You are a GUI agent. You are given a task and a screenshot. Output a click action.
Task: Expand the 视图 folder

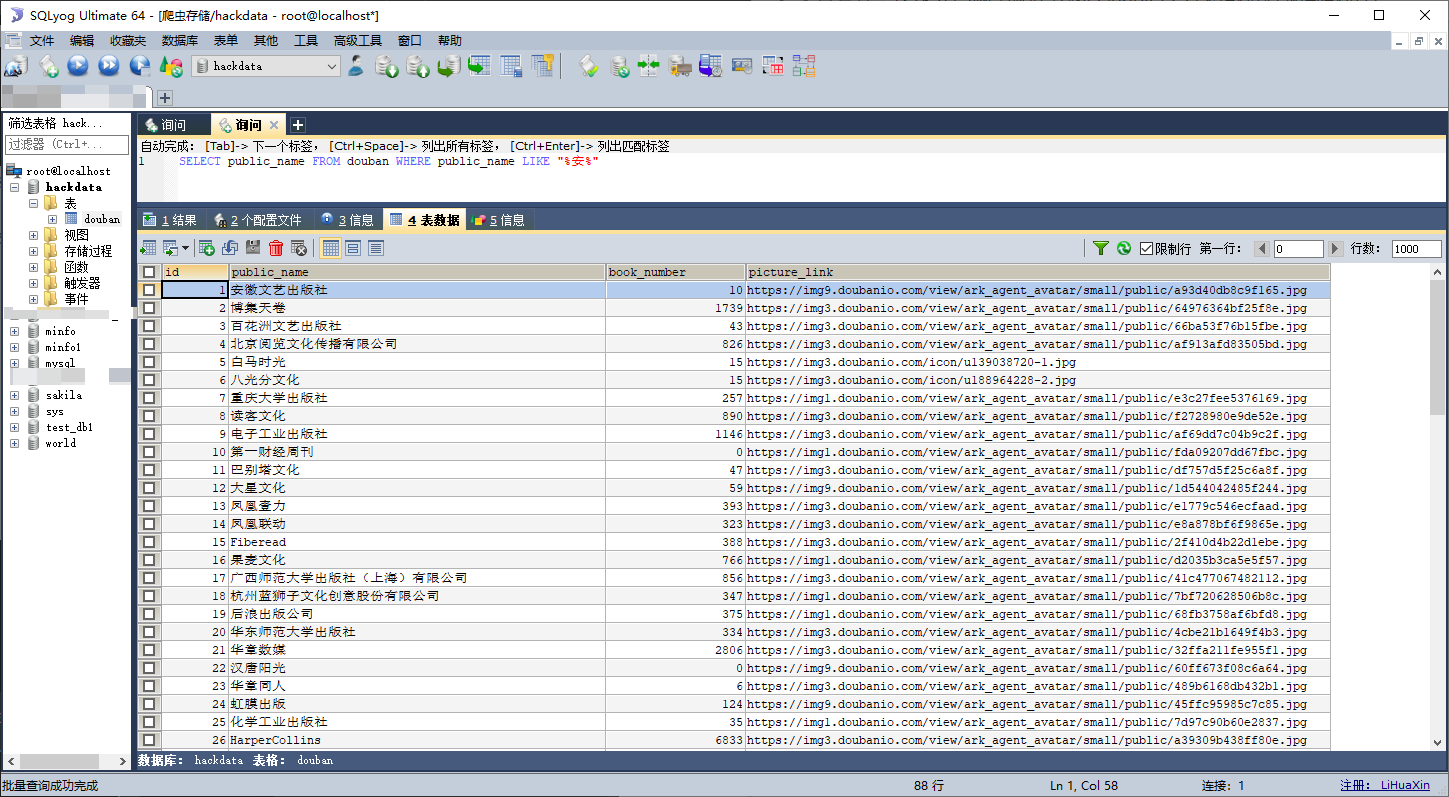pos(33,235)
